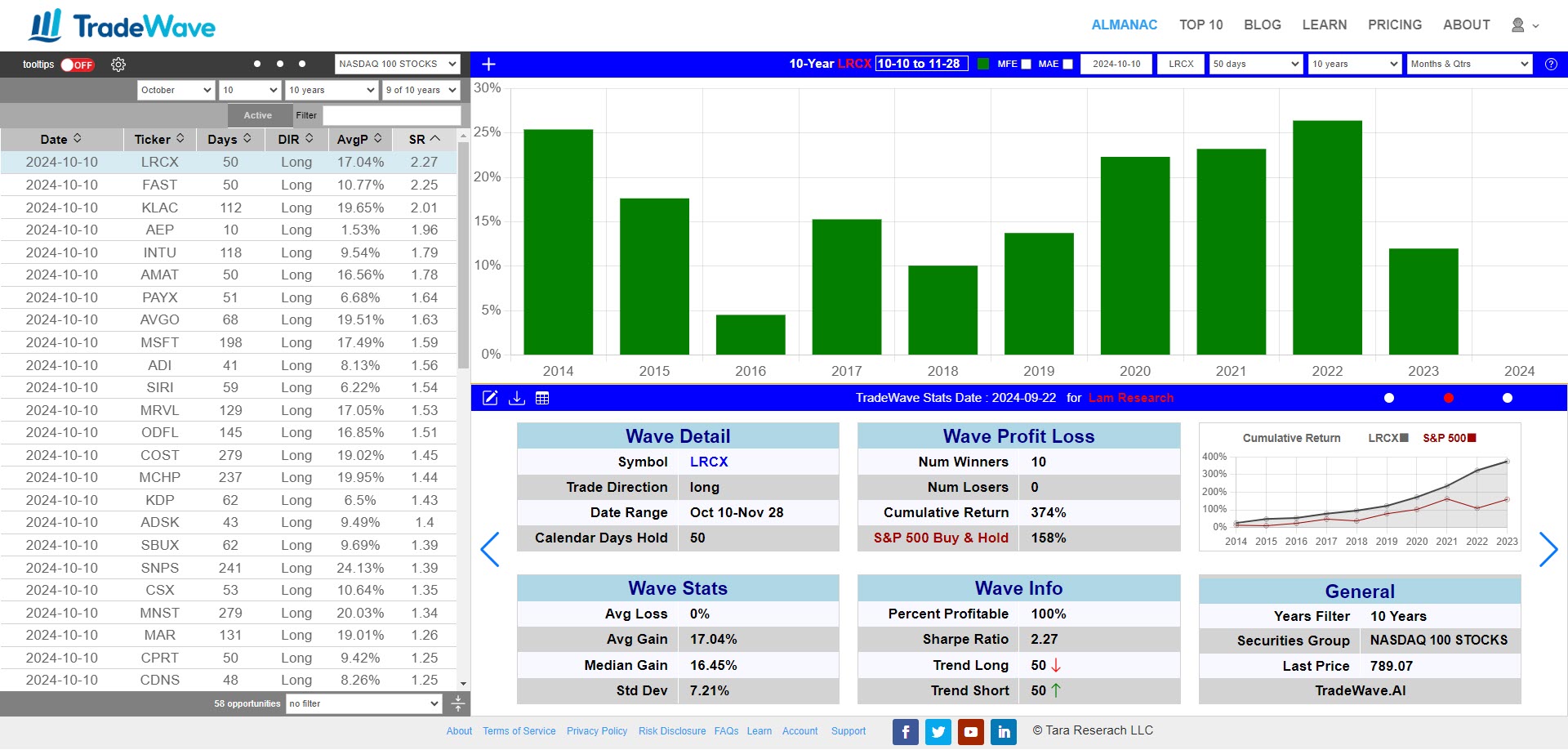Open the user account menu icon
The width and height of the screenshot is (1568, 750).
(1524, 25)
